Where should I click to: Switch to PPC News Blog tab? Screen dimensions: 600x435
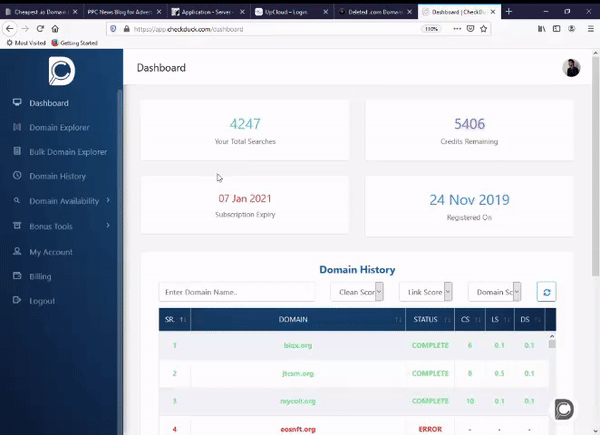124,12
